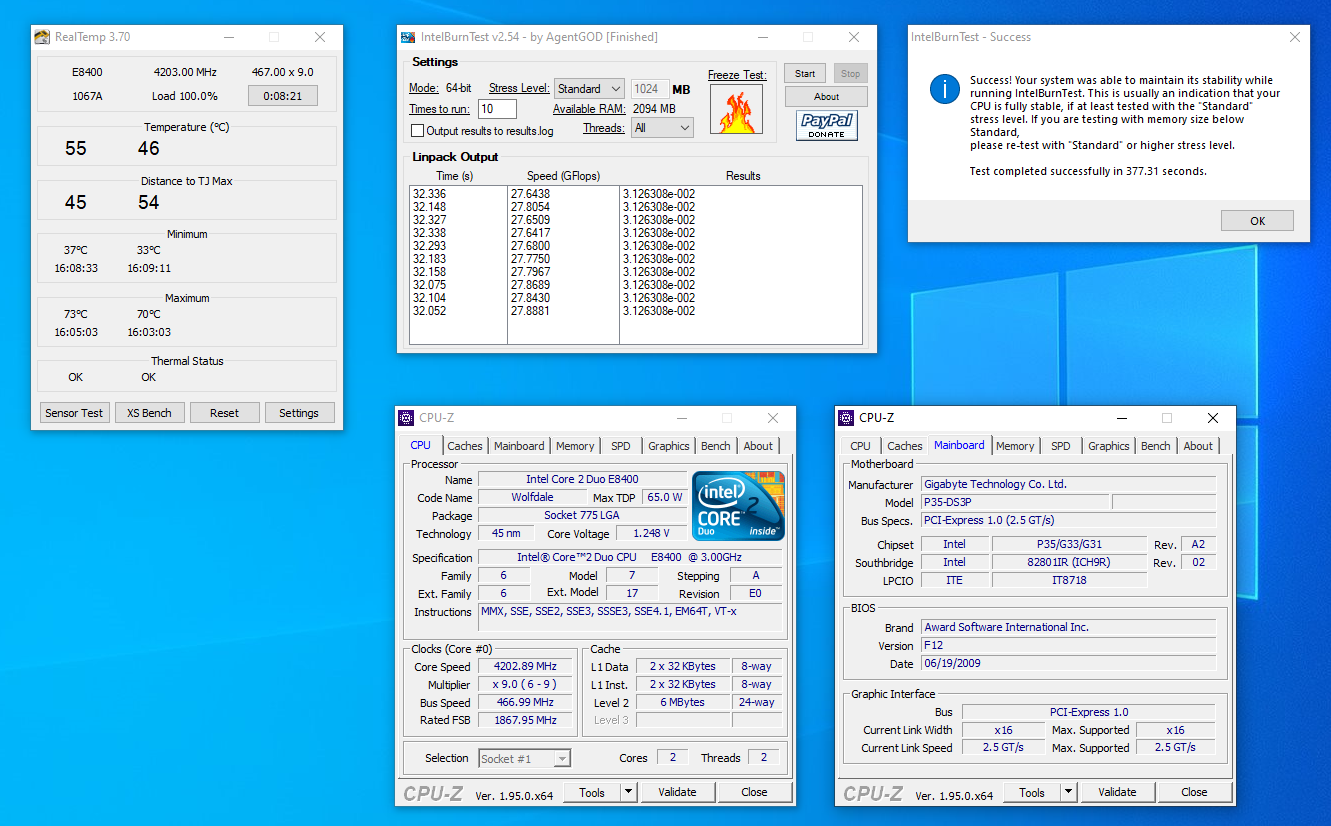
Task: Click the 82801IR (ICH9R) southbridge value
Action: [x=1069, y=563]
